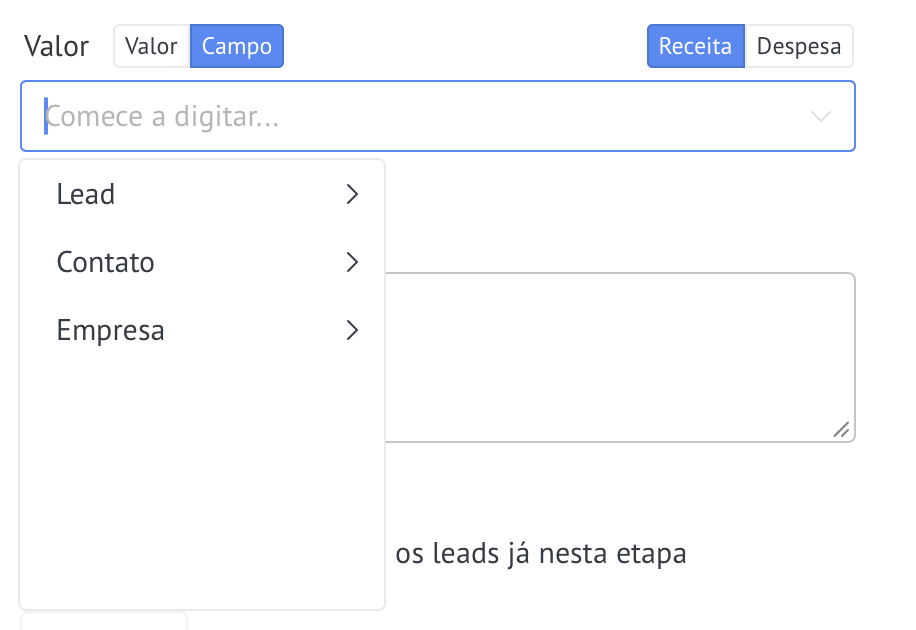Viewport: 916px width, 630px height.
Task: Open the field selector dropdown arrow
Action: pos(821,116)
